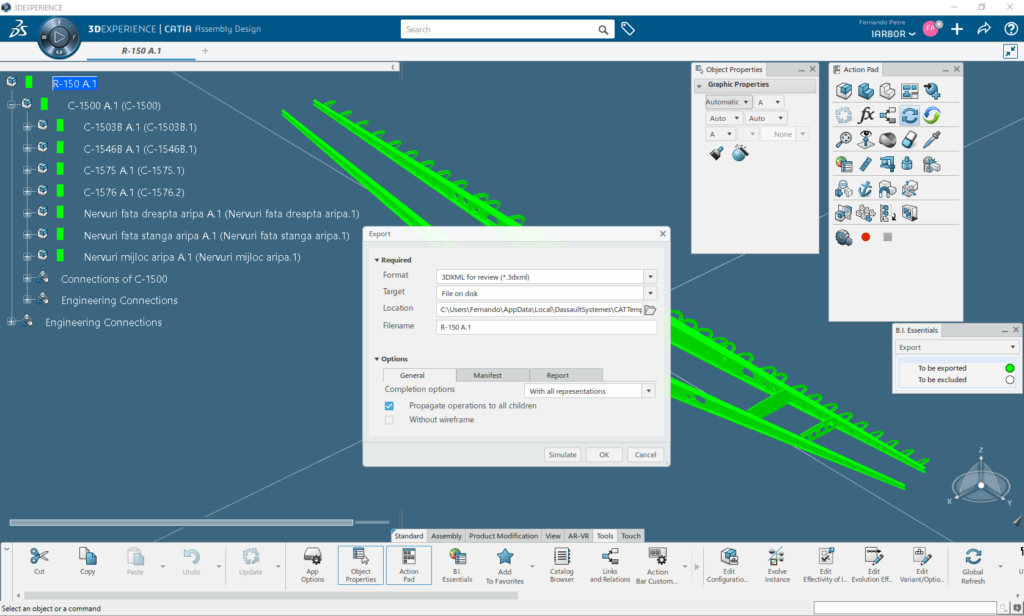Screen dimensions: 1024x616
Task: Click the Copy tool icon
Action: (x=88, y=557)
